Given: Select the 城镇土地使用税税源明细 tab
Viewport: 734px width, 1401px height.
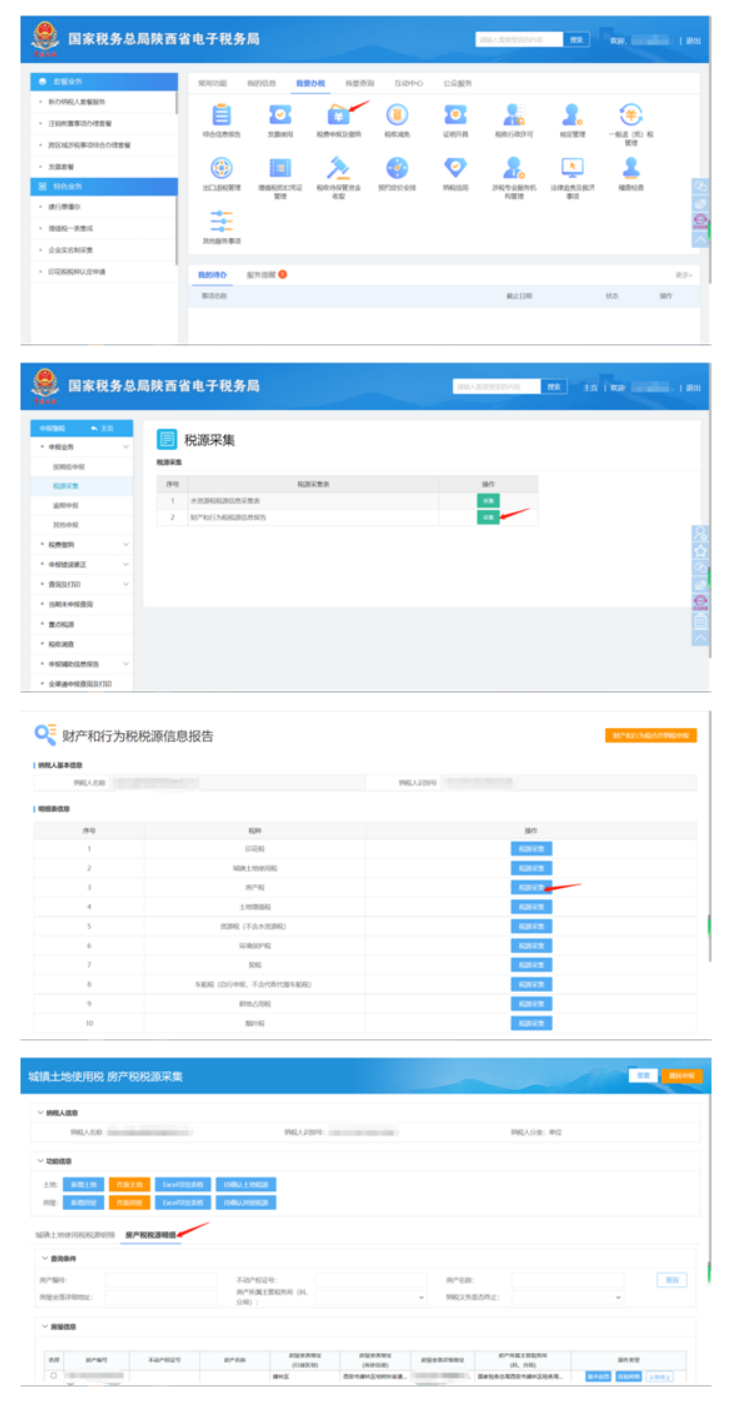Looking at the screenshot, I should 75,1236.
